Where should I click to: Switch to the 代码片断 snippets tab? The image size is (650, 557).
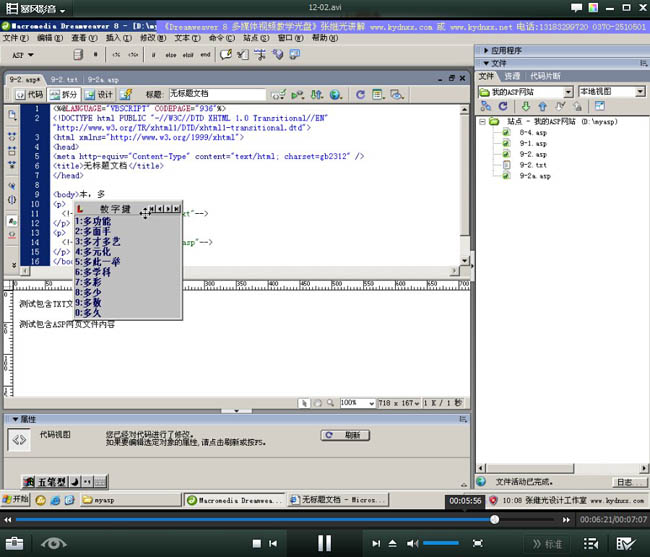click(x=545, y=76)
